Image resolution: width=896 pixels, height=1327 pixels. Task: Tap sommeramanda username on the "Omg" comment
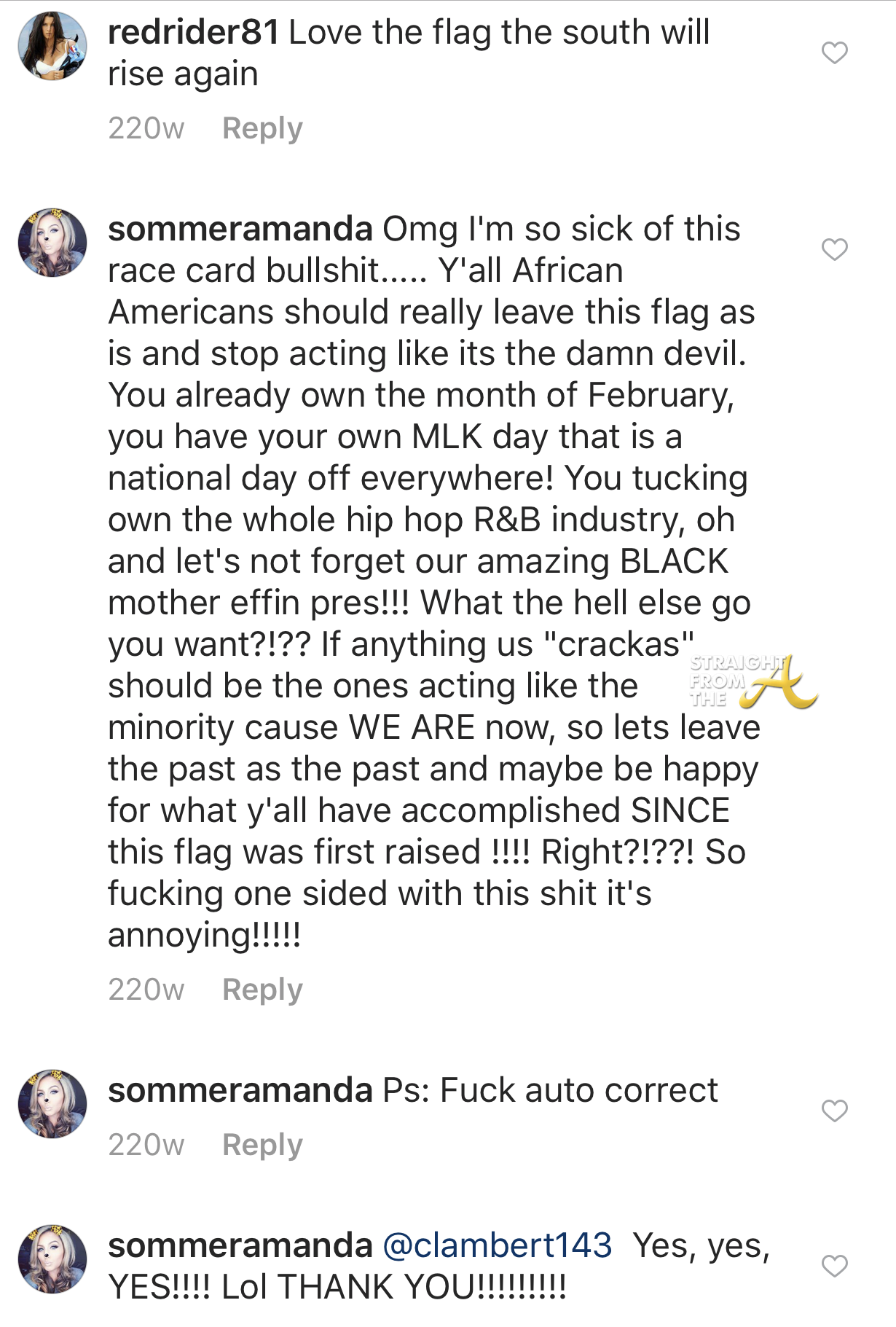[240, 230]
